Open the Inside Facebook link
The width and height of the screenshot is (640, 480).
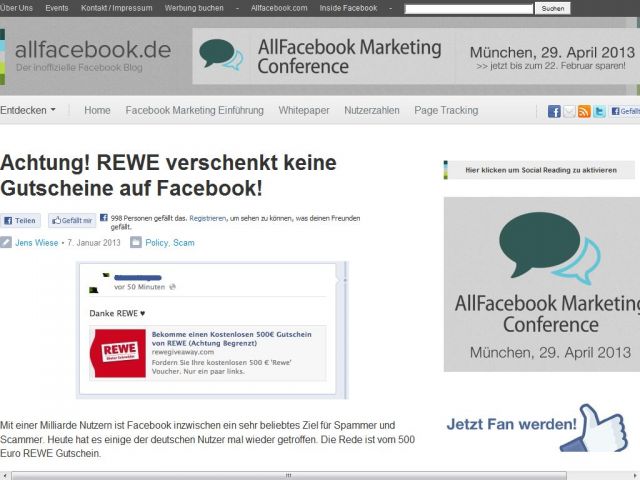tap(348, 8)
